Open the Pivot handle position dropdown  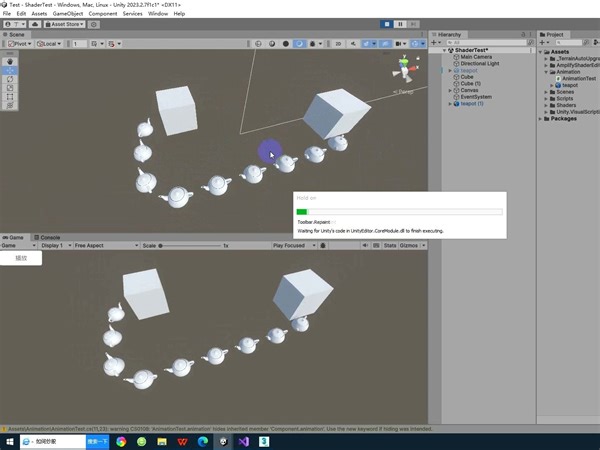pos(20,44)
